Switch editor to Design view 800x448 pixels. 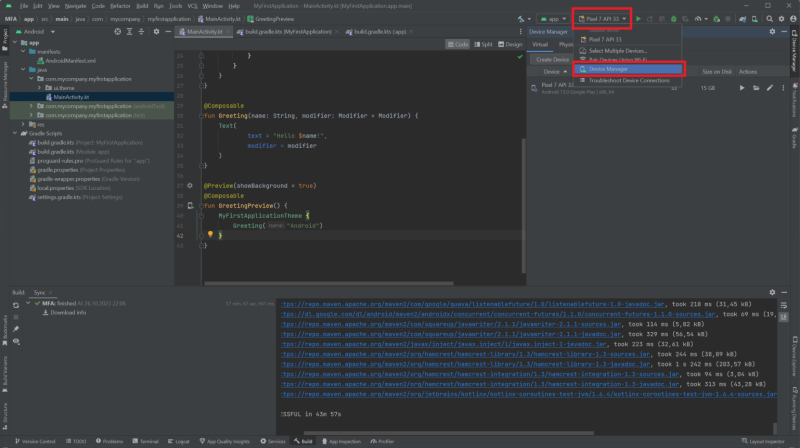pos(510,44)
